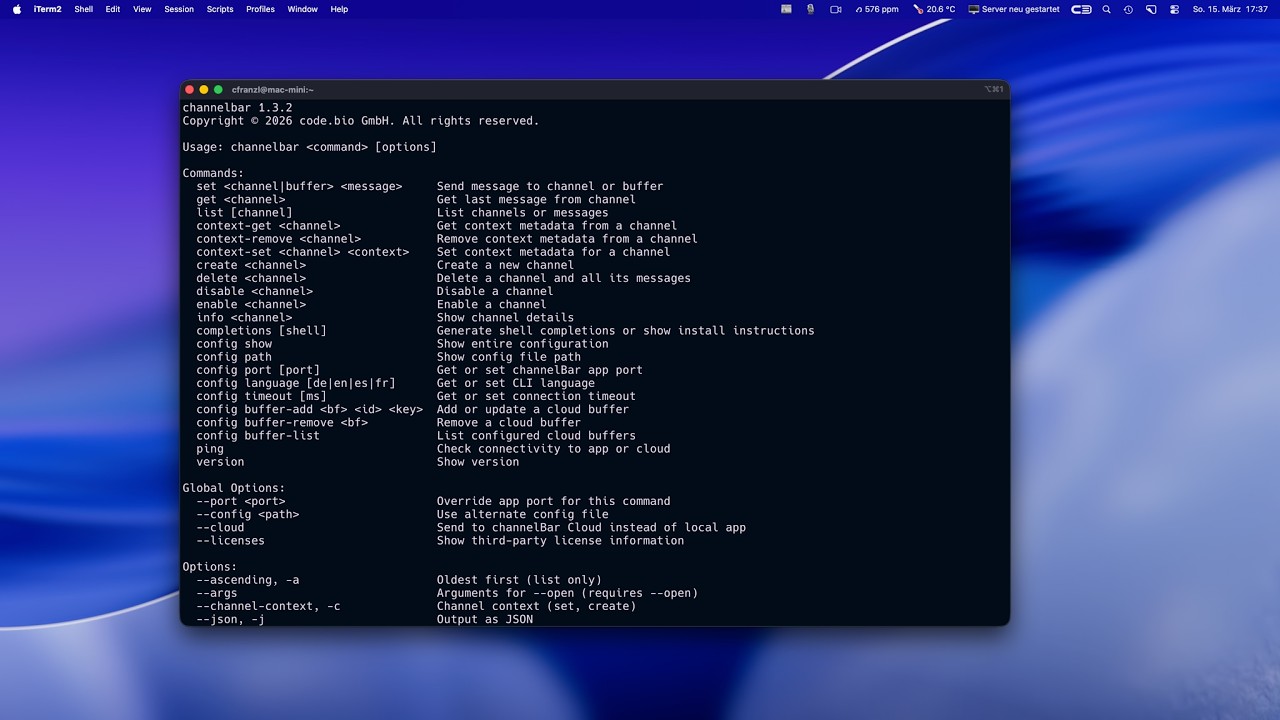
Task: Click the 'config language [de|en|es|fr]' command
Action: pos(296,383)
